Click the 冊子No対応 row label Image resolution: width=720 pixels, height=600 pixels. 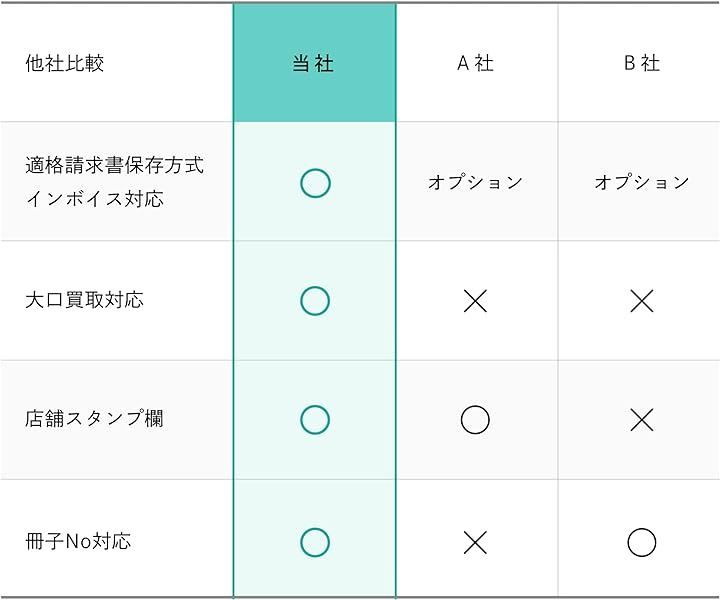[78, 542]
